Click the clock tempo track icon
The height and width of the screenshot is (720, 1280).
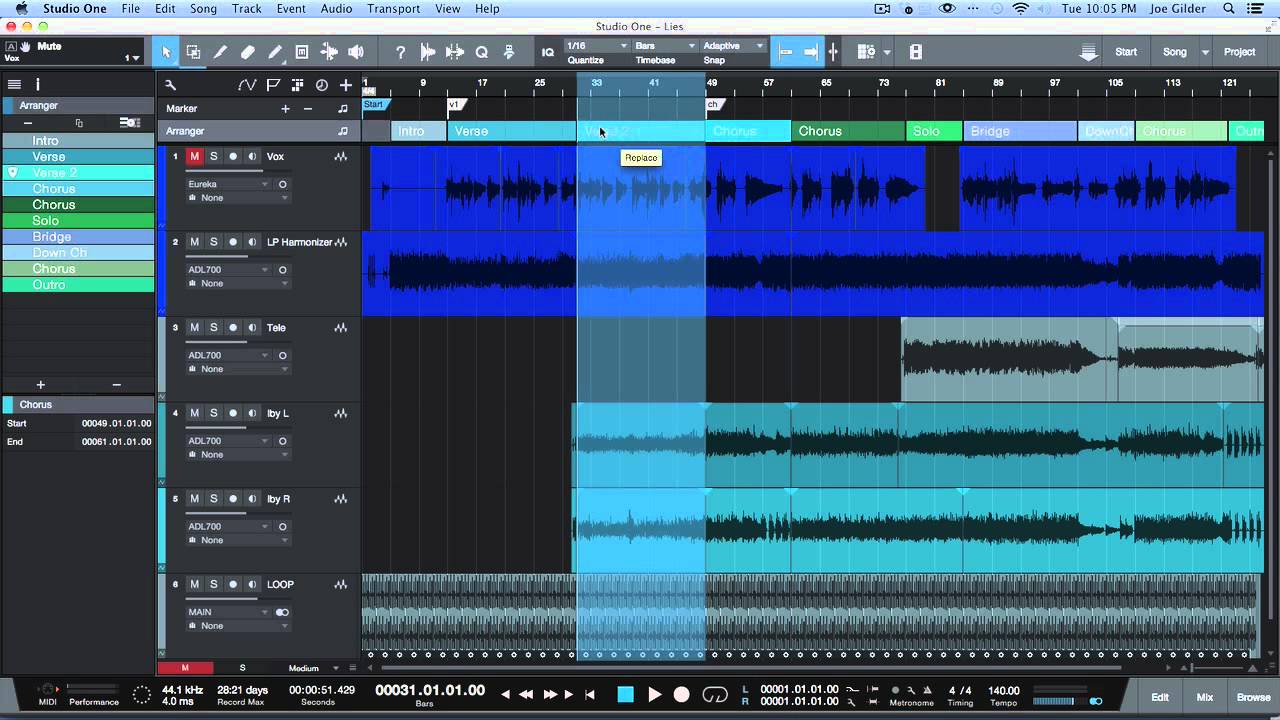click(321, 85)
